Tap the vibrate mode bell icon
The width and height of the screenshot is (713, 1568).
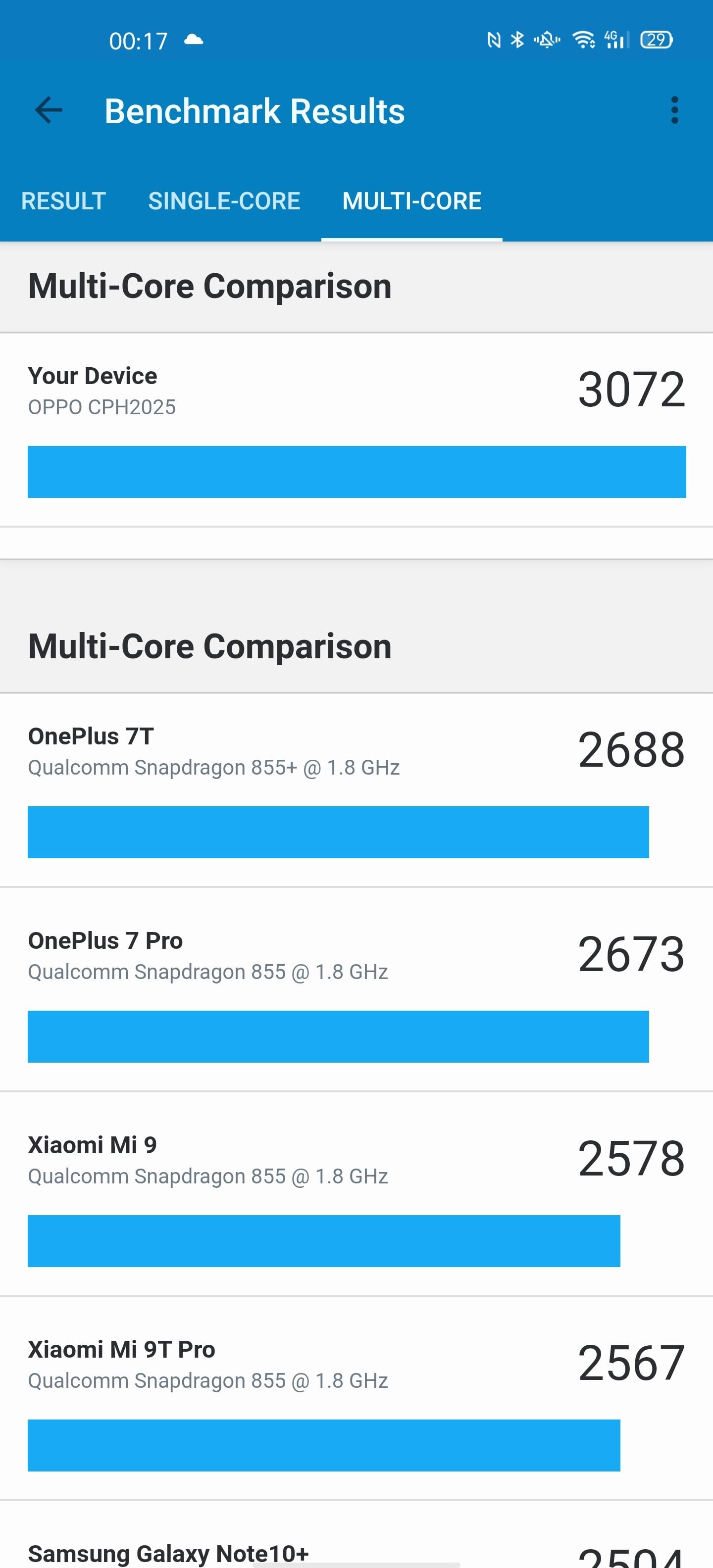click(547, 40)
